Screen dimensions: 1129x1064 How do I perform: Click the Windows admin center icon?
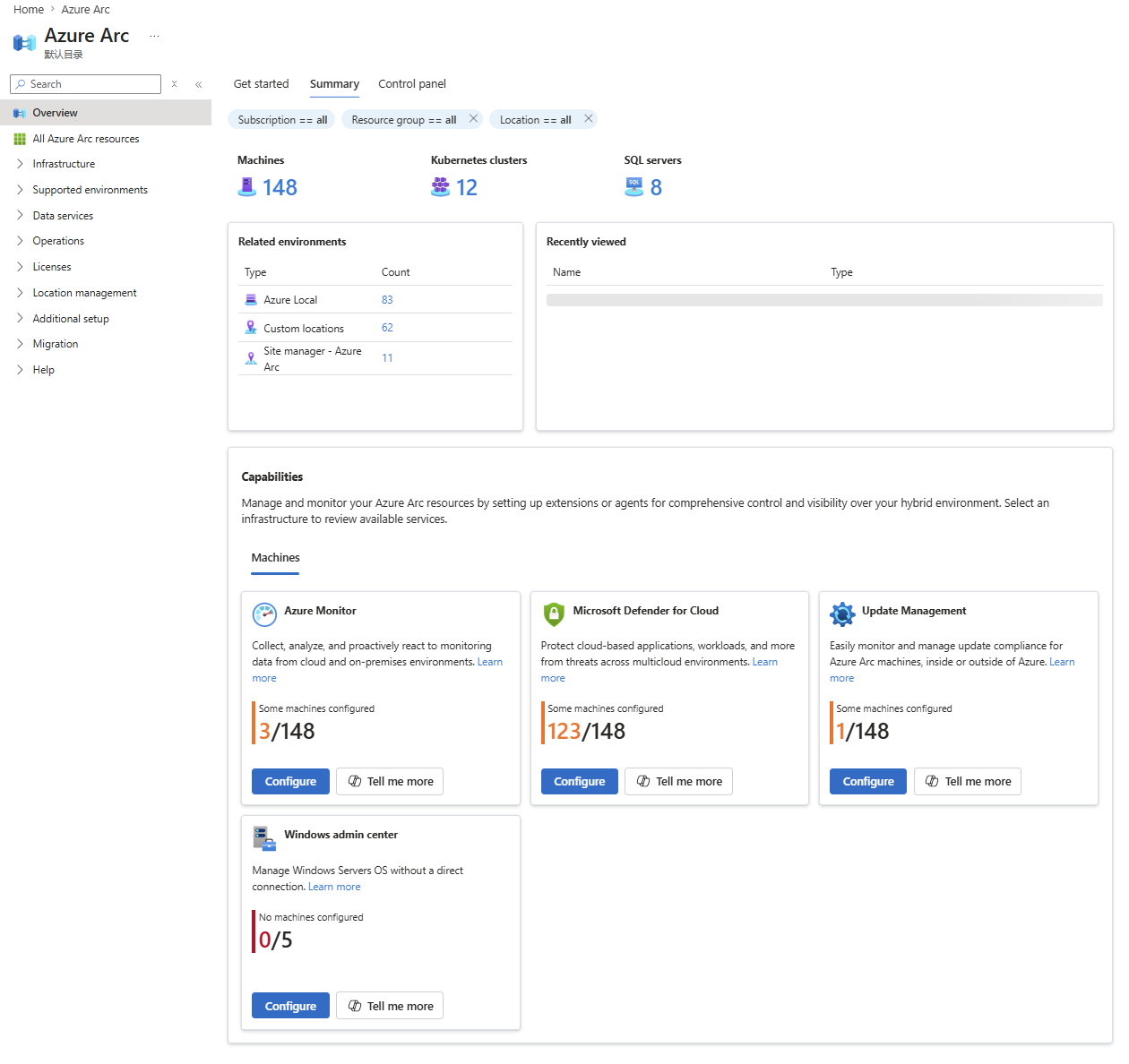click(x=264, y=838)
